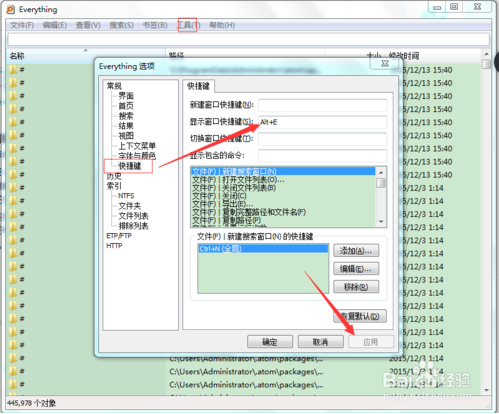Click the 显示包含的命令 filter field
Image resolution: width=499 pixels, height=414 pixels.
(x=322, y=156)
